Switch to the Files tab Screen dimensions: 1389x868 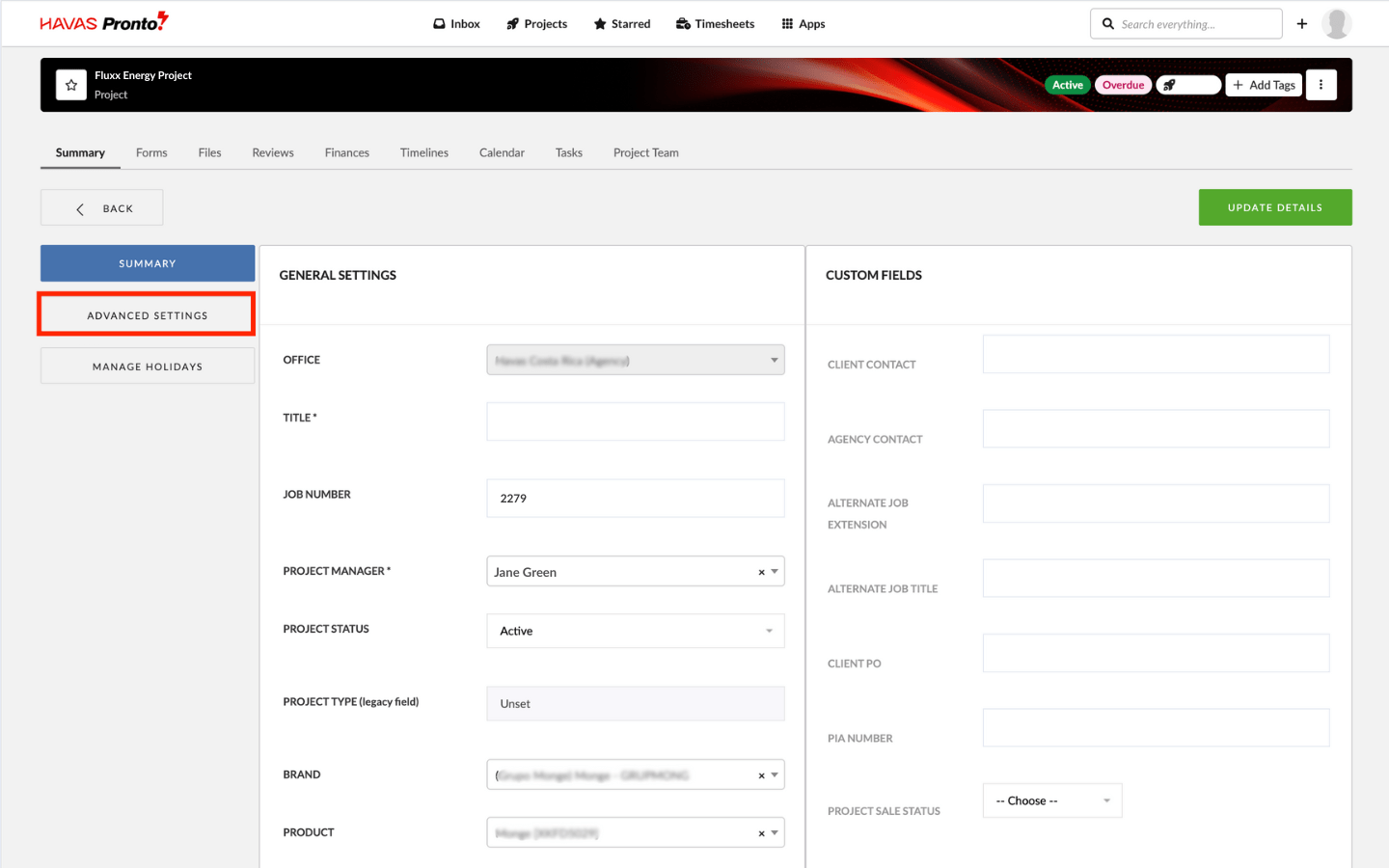(x=209, y=152)
